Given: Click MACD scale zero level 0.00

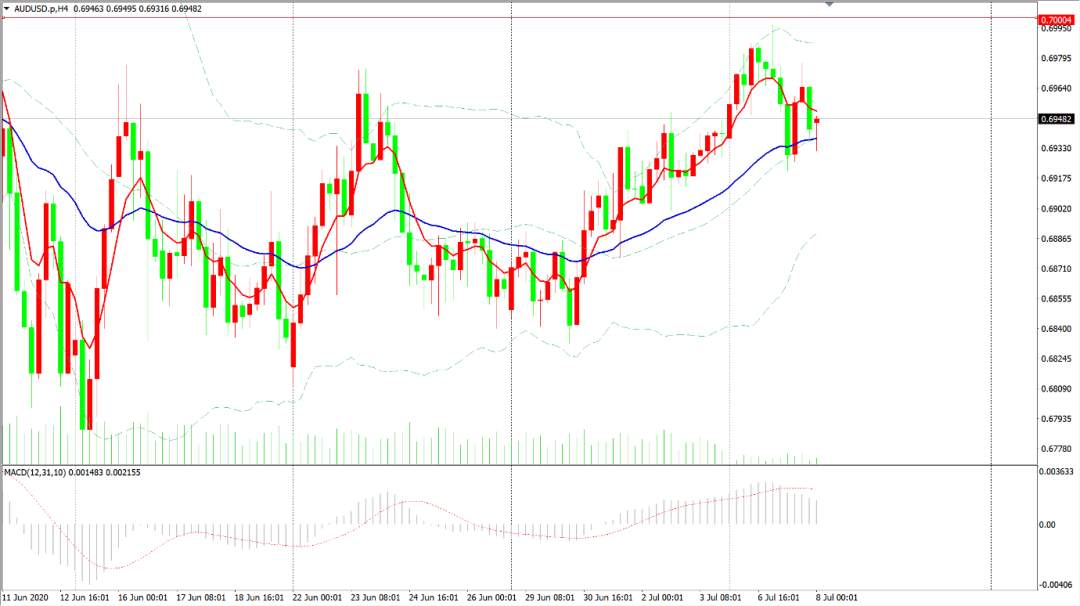Looking at the screenshot, I should (1047, 525).
